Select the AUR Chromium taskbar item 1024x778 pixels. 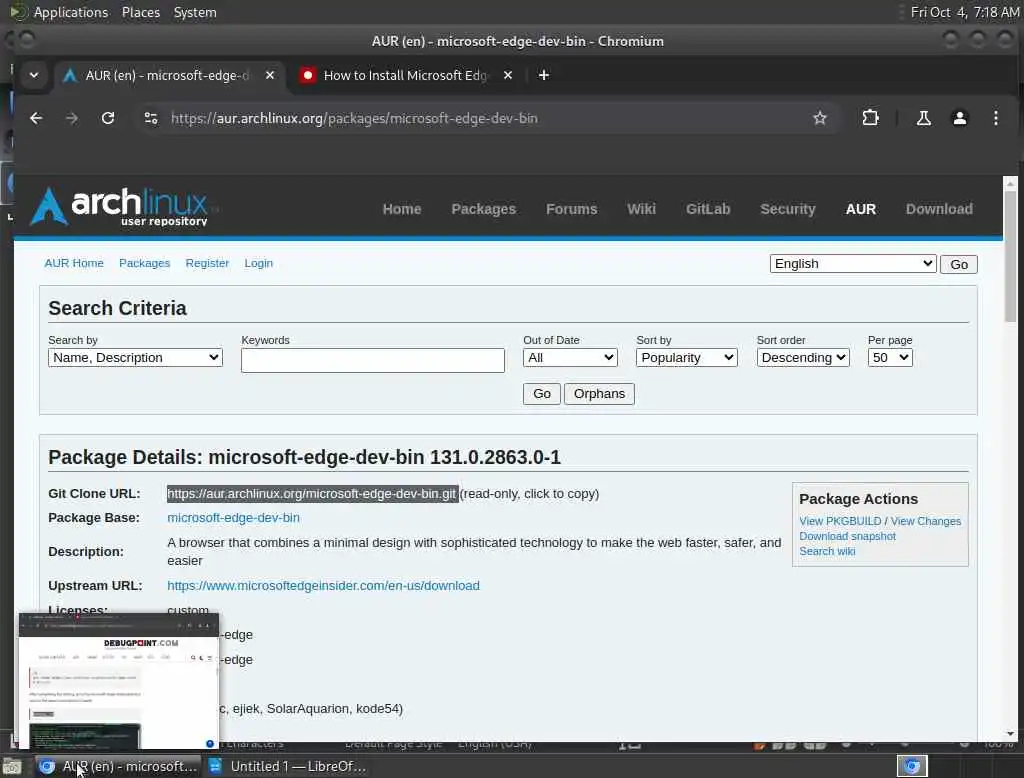point(118,766)
